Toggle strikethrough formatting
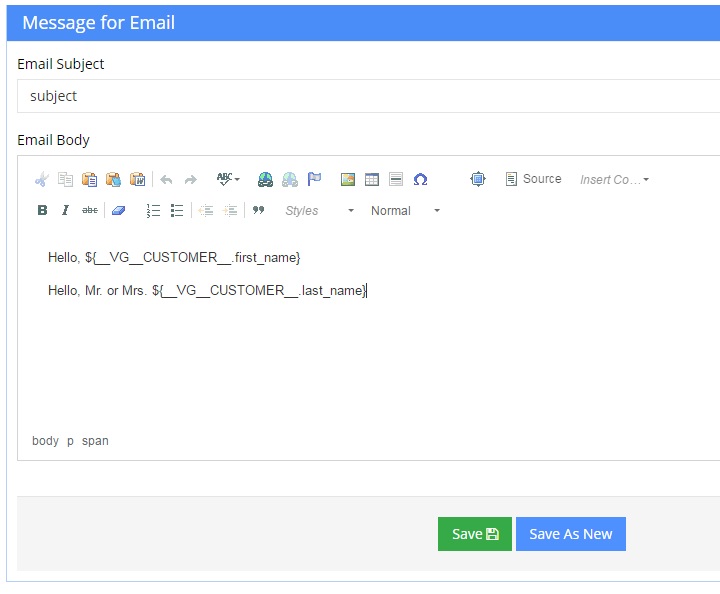 pos(90,211)
